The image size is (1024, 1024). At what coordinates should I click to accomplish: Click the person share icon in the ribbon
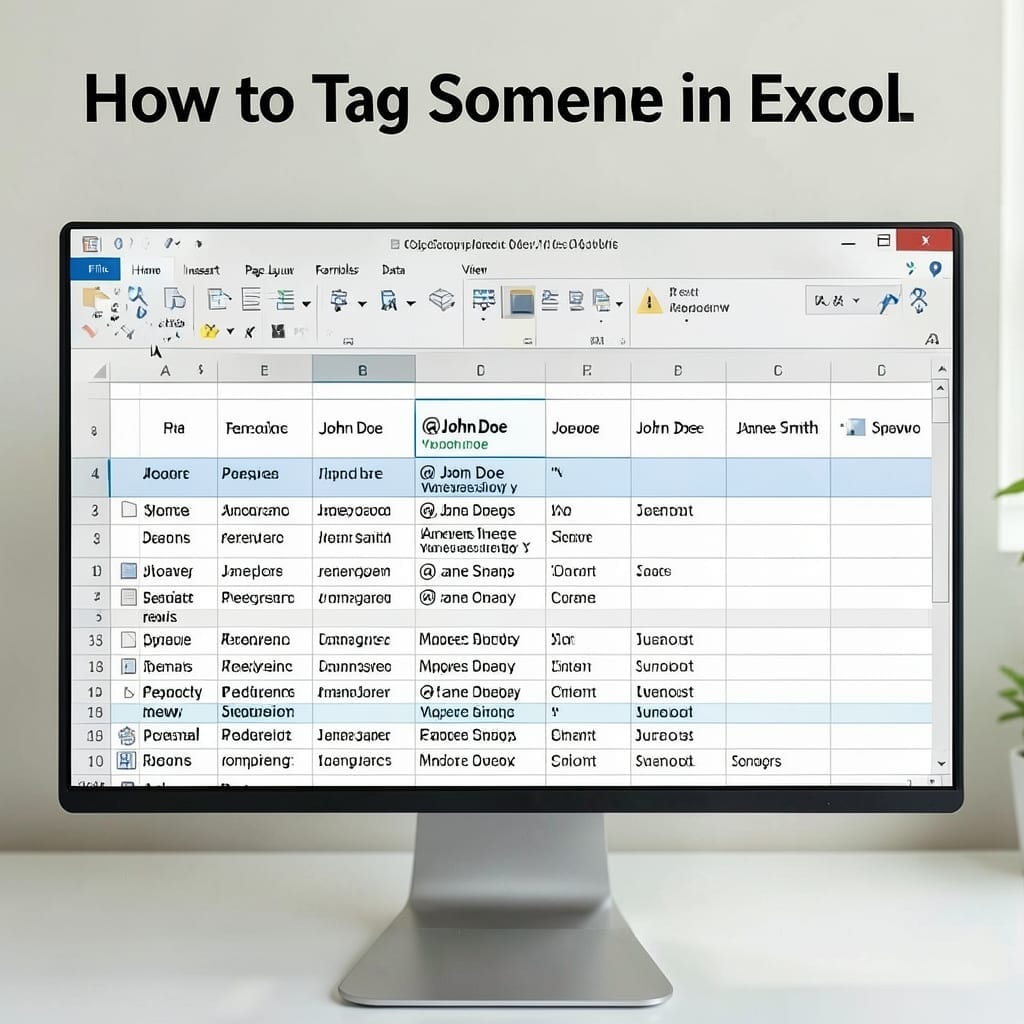click(x=918, y=300)
